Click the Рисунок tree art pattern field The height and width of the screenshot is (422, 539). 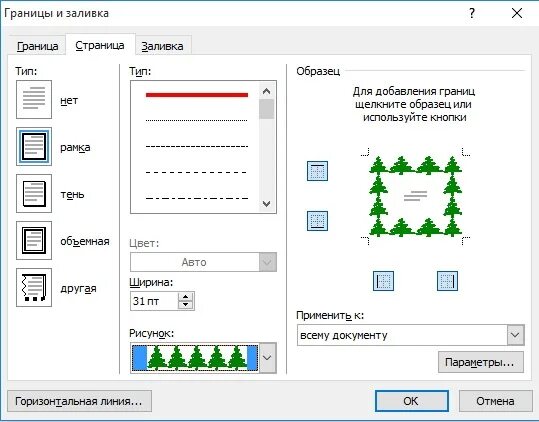click(195, 358)
